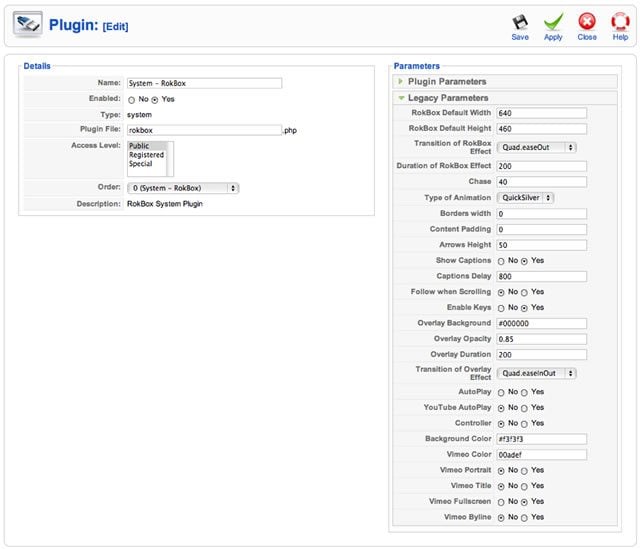640x549 pixels.
Task: Open the Type of Animation dropdown
Action: [526, 198]
